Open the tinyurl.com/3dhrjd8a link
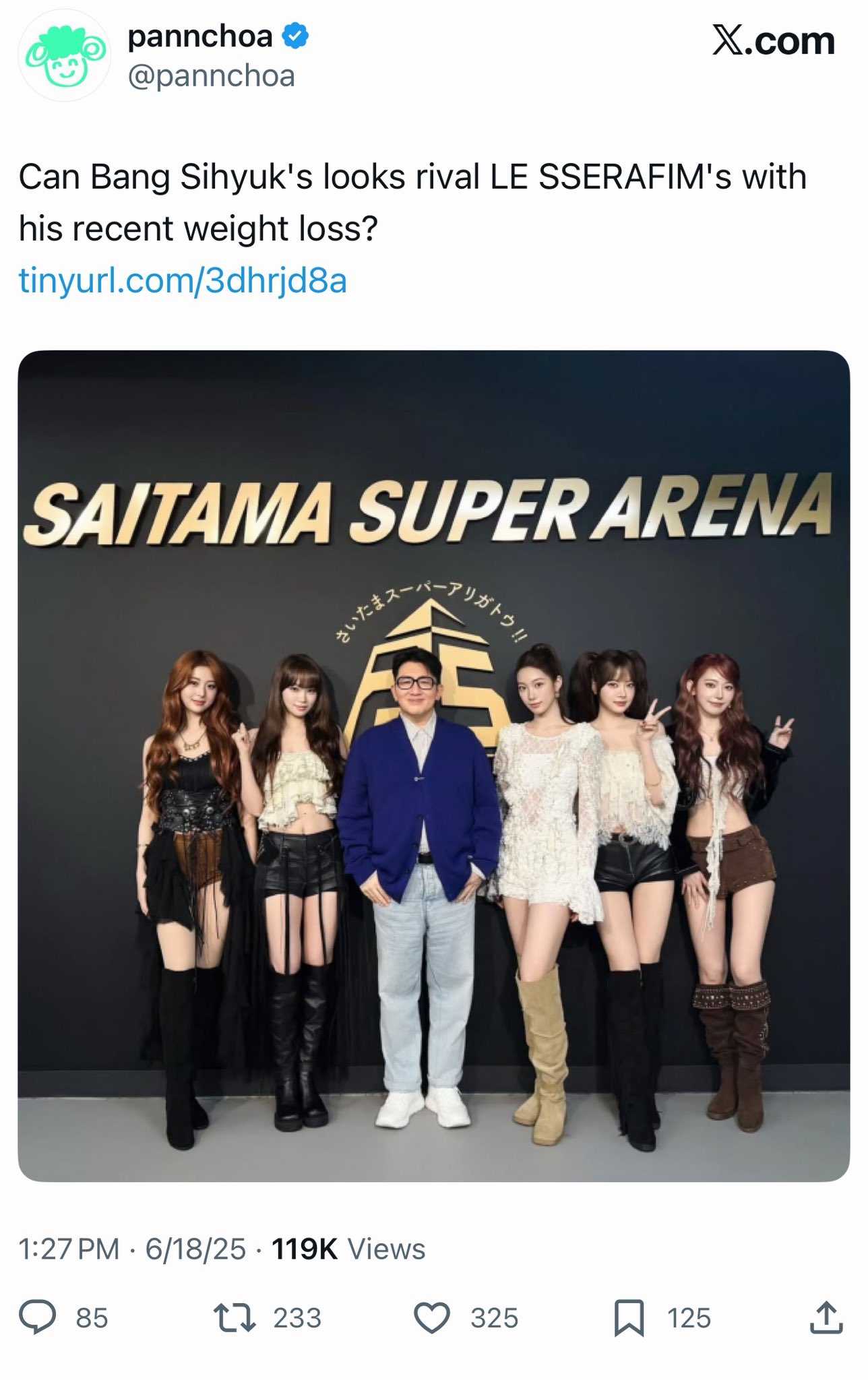This screenshot has width=868, height=1380. [183, 281]
